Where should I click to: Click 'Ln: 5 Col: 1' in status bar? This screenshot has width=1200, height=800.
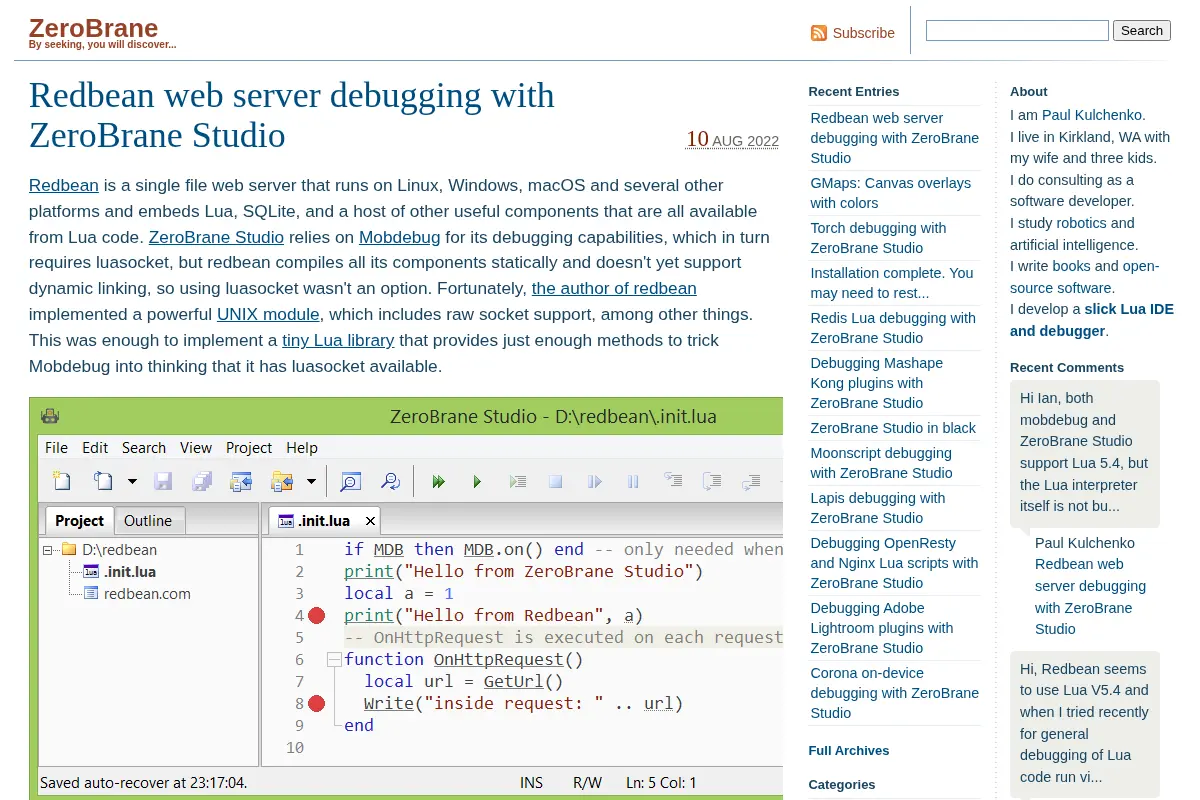pyautogui.click(x=661, y=783)
